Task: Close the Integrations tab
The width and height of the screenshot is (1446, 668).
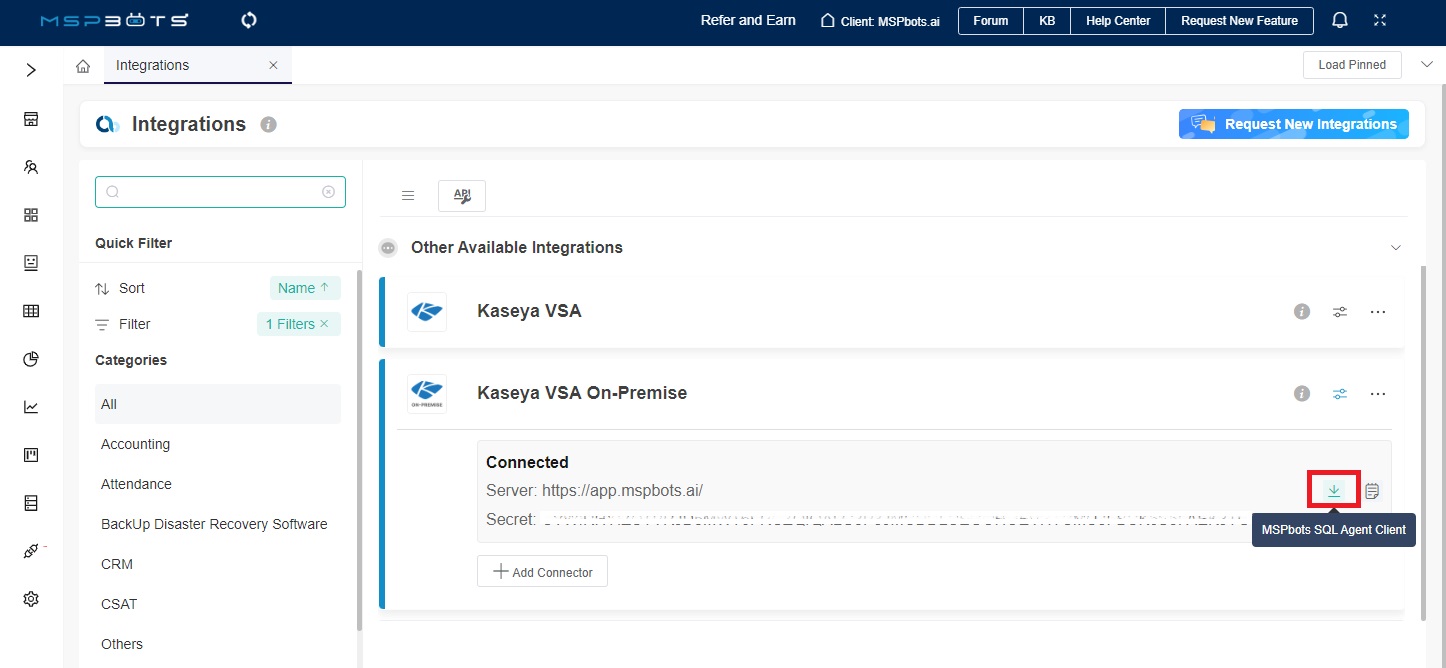Action: click(x=273, y=65)
